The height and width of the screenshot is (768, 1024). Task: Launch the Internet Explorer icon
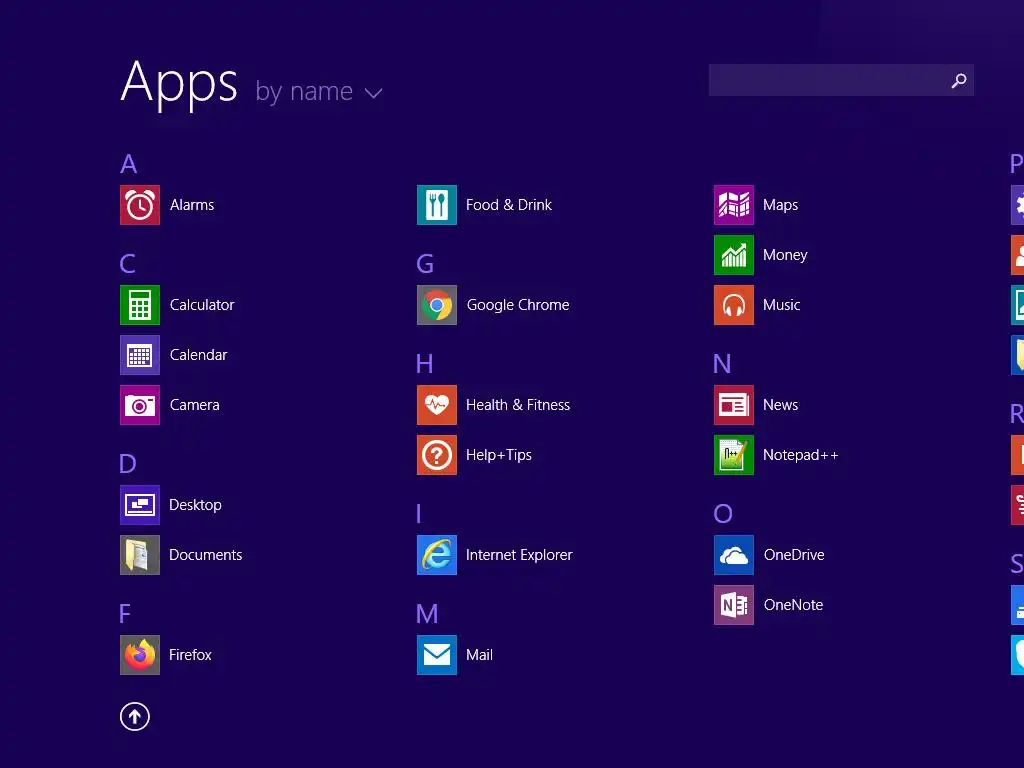coord(437,555)
